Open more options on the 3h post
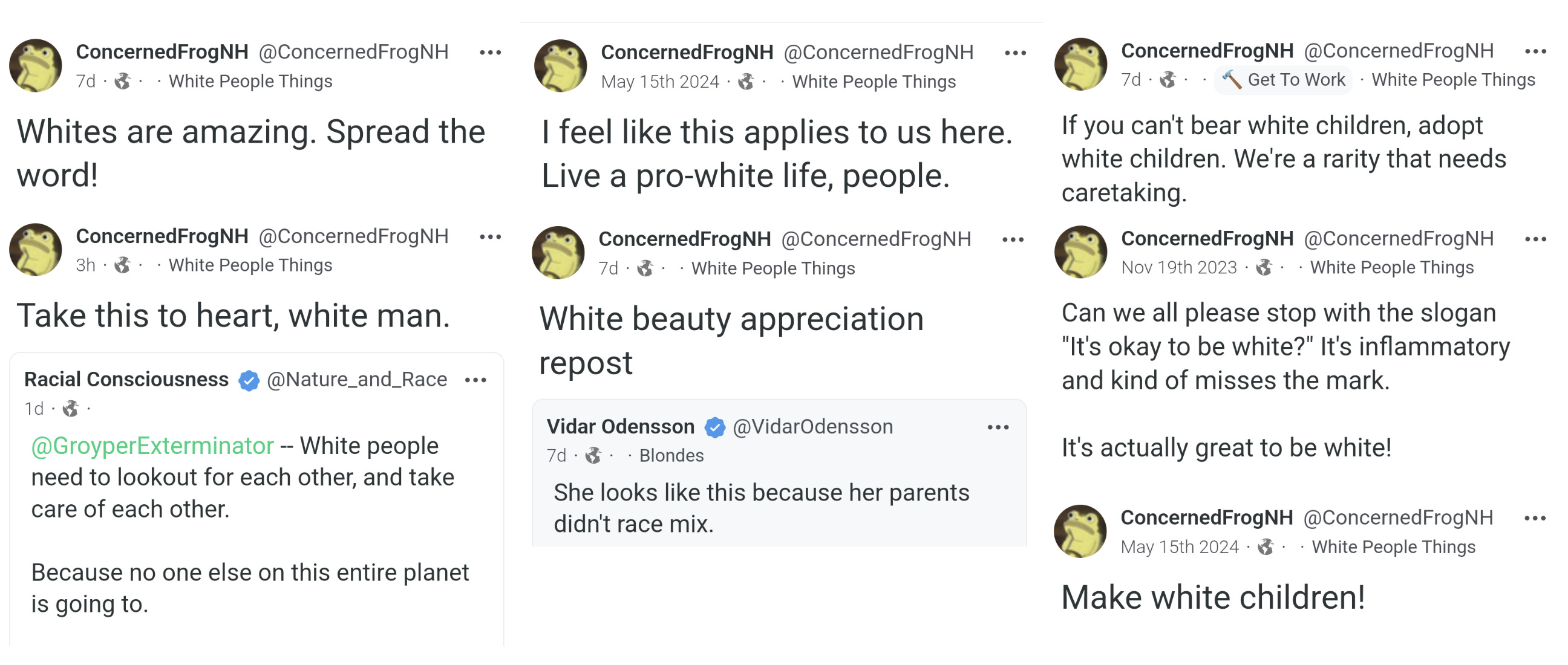Viewport: 1568px width, 665px height. click(x=490, y=236)
